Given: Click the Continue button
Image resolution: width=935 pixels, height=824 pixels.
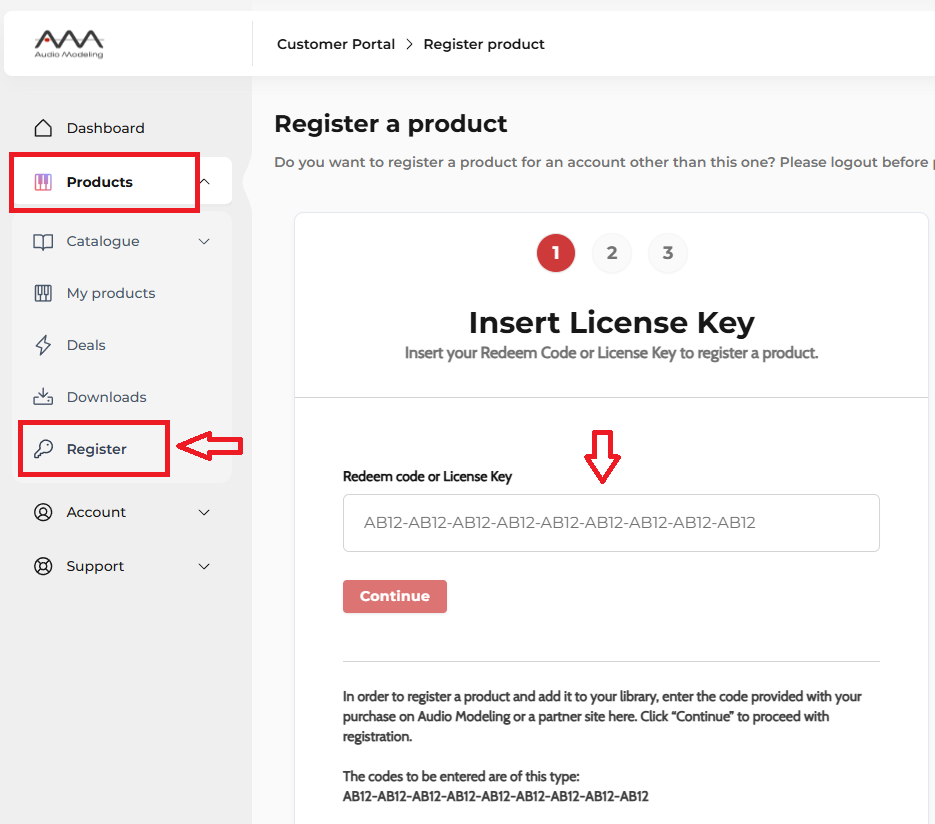Looking at the screenshot, I should pos(395,596).
